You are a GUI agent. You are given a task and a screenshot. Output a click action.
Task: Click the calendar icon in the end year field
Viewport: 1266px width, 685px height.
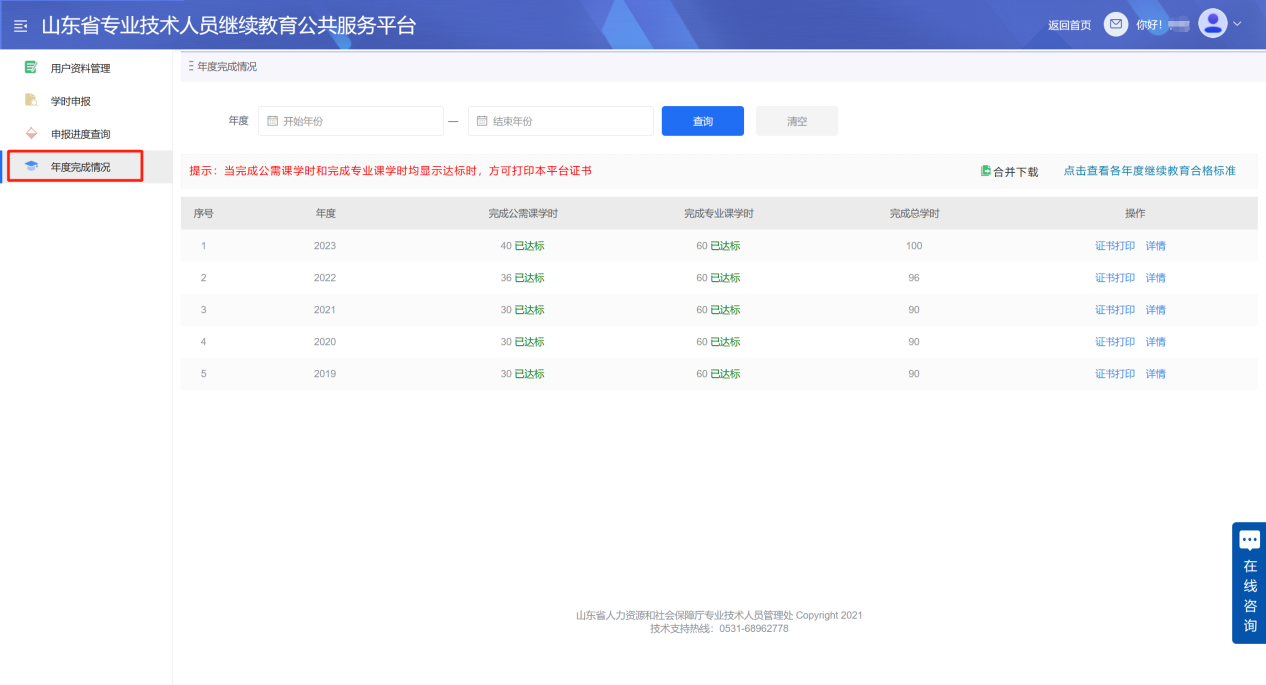(482, 120)
